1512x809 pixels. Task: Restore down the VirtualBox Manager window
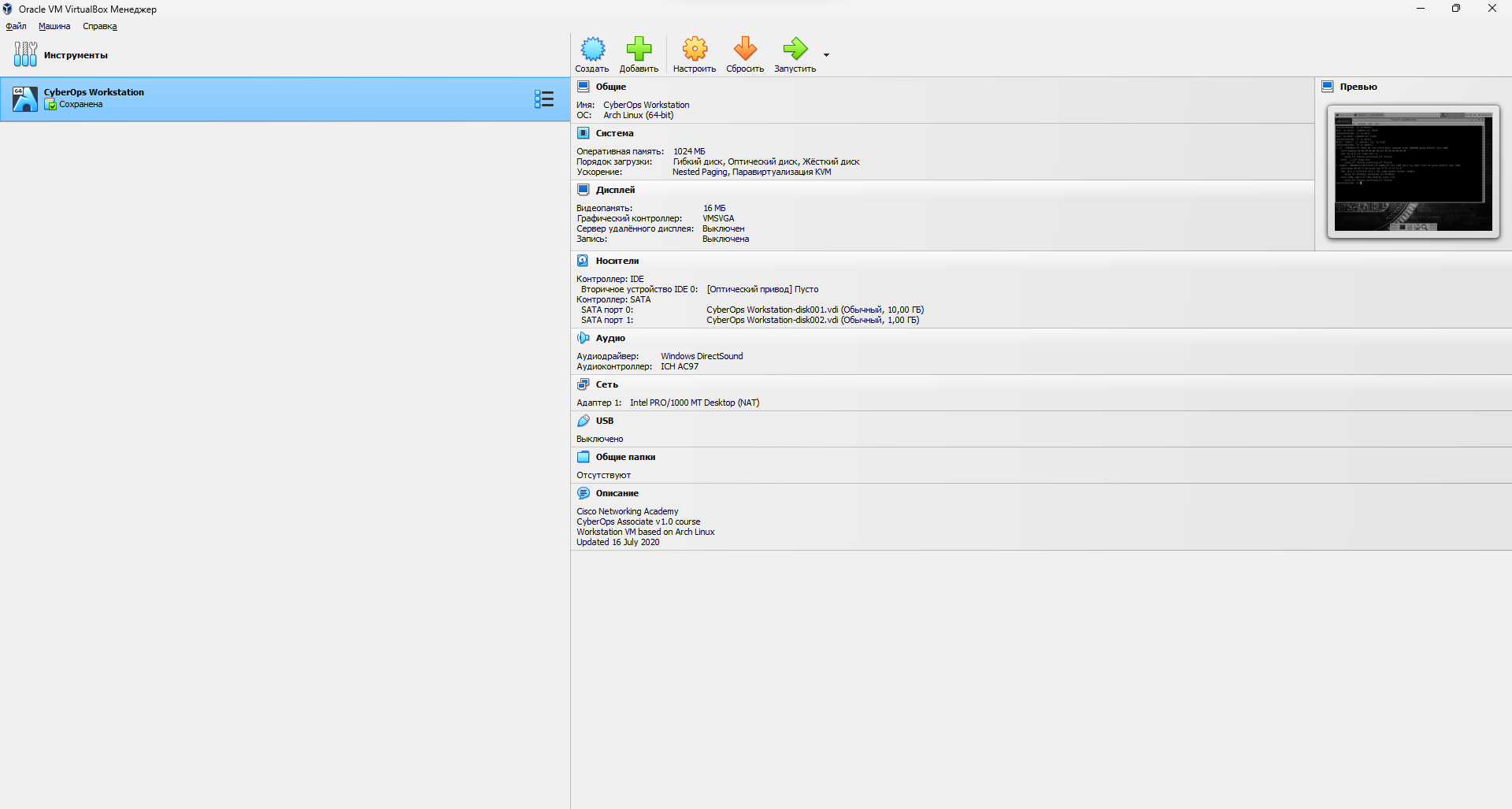click(1456, 9)
